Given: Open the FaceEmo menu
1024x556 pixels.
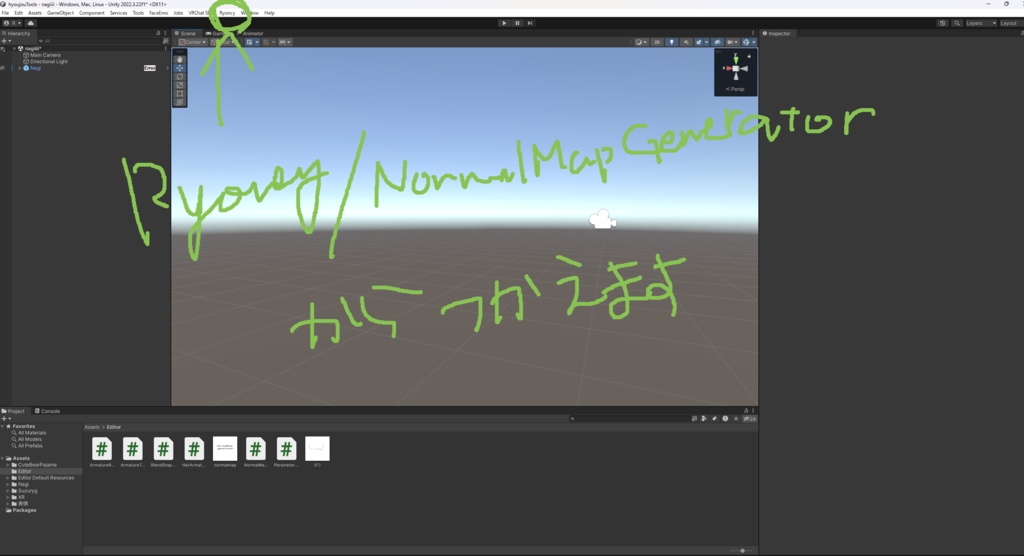Looking at the screenshot, I should [158, 13].
